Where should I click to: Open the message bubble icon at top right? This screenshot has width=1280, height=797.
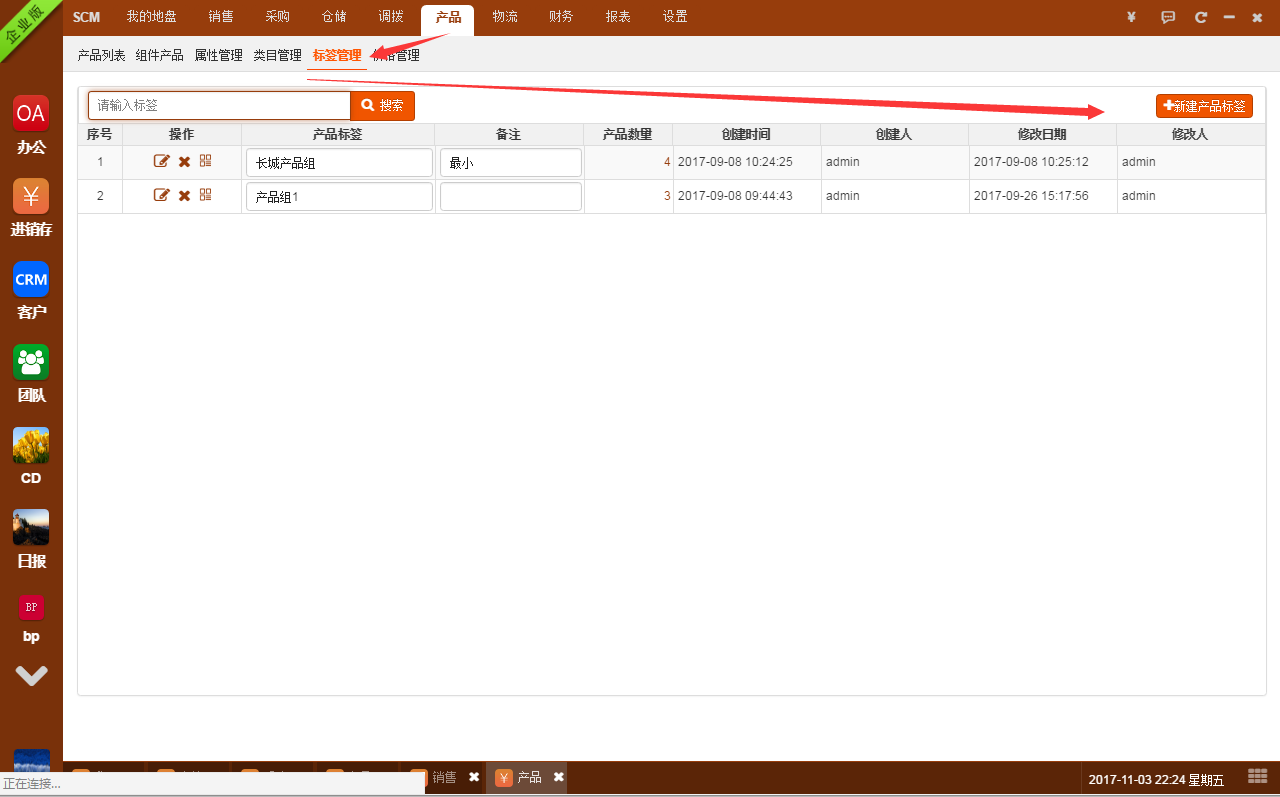point(1168,17)
